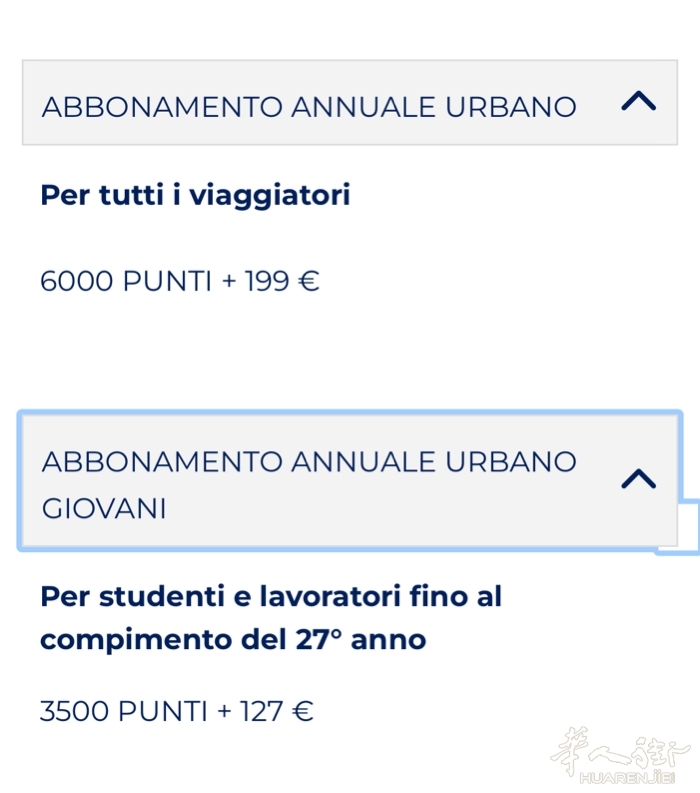The height and width of the screenshot is (793, 700).
Task: Click the Chinese calligraphy watermark logo
Action: (x=620, y=750)
